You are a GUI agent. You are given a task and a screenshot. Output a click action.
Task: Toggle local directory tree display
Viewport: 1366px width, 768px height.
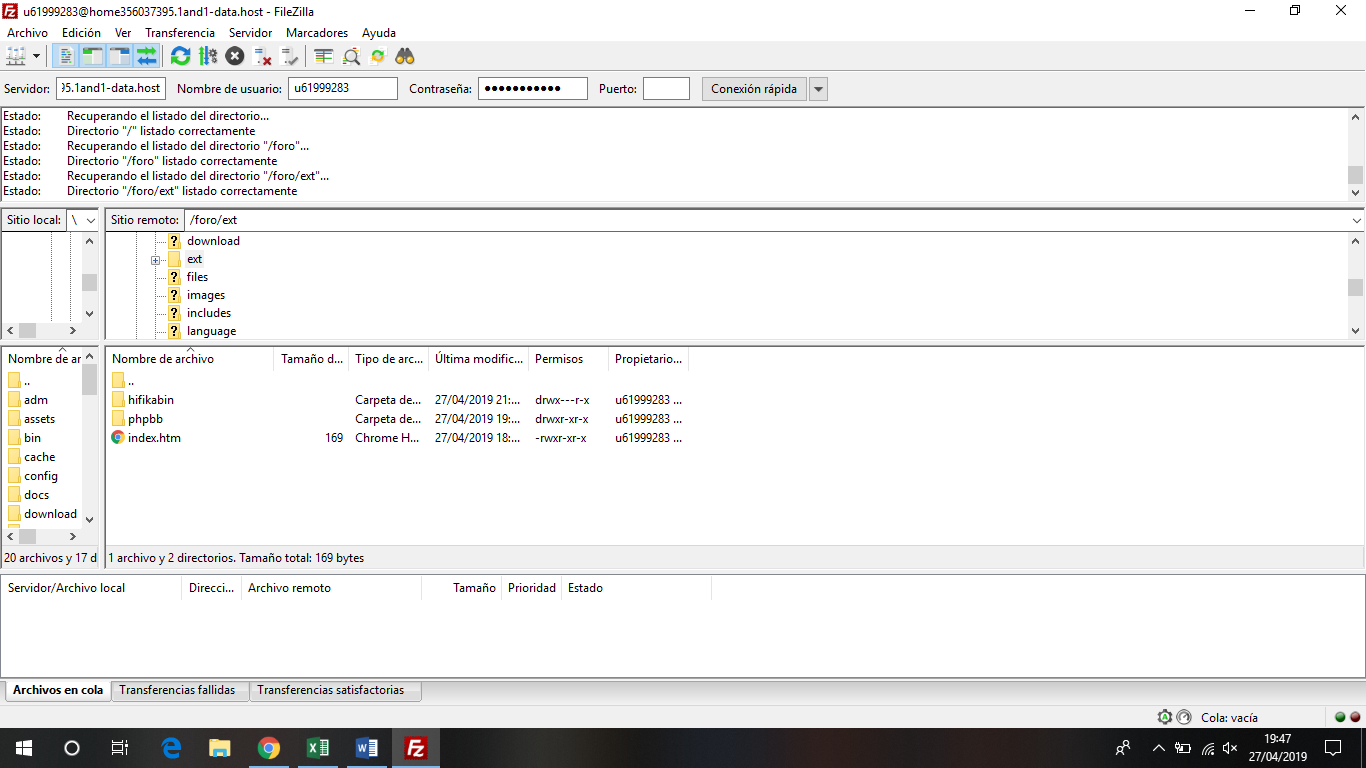[x=93, y=56]
